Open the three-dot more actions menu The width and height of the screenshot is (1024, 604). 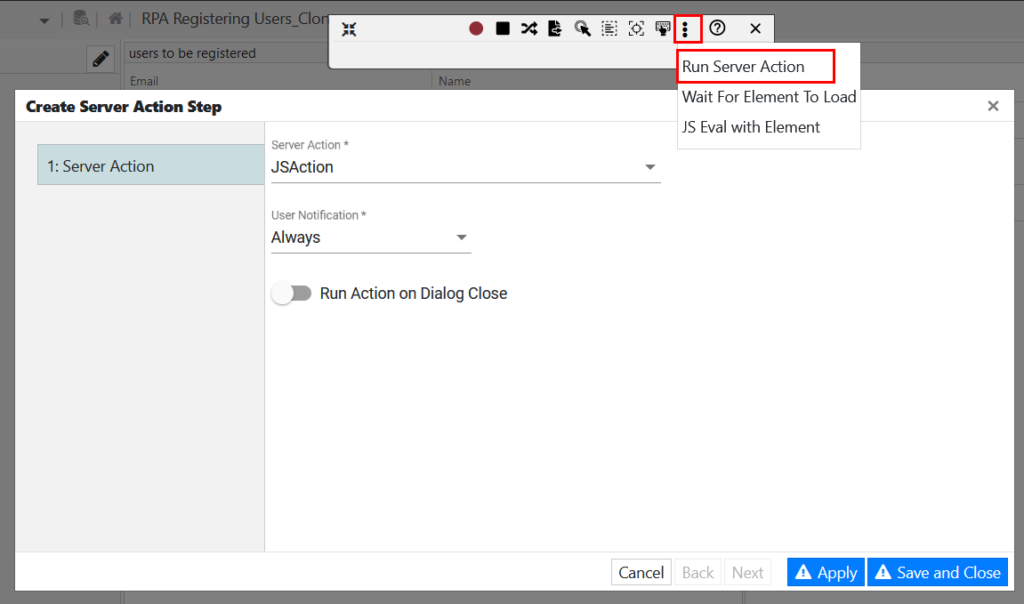coord(685,29)
